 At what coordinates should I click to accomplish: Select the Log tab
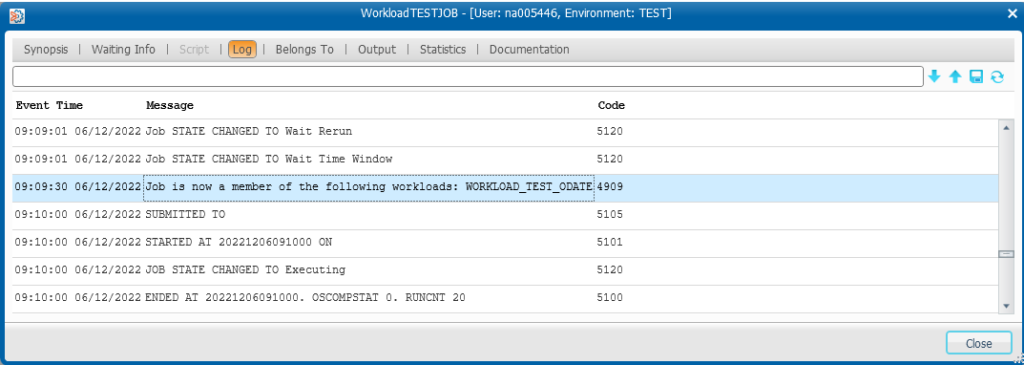[x=242, y=50]
